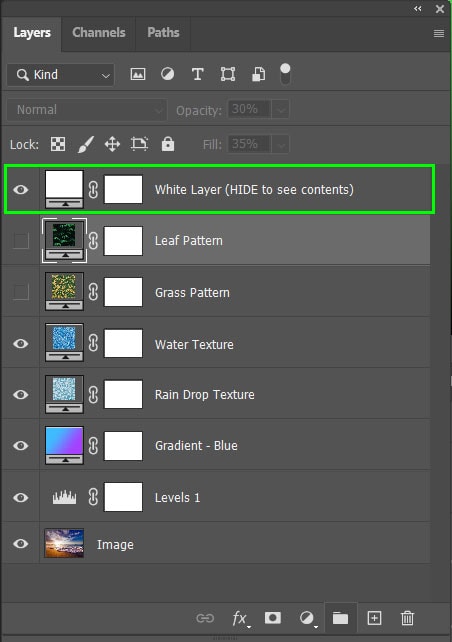
Task: Toggle the layer filtering switch
Action: tap(285, 74)
